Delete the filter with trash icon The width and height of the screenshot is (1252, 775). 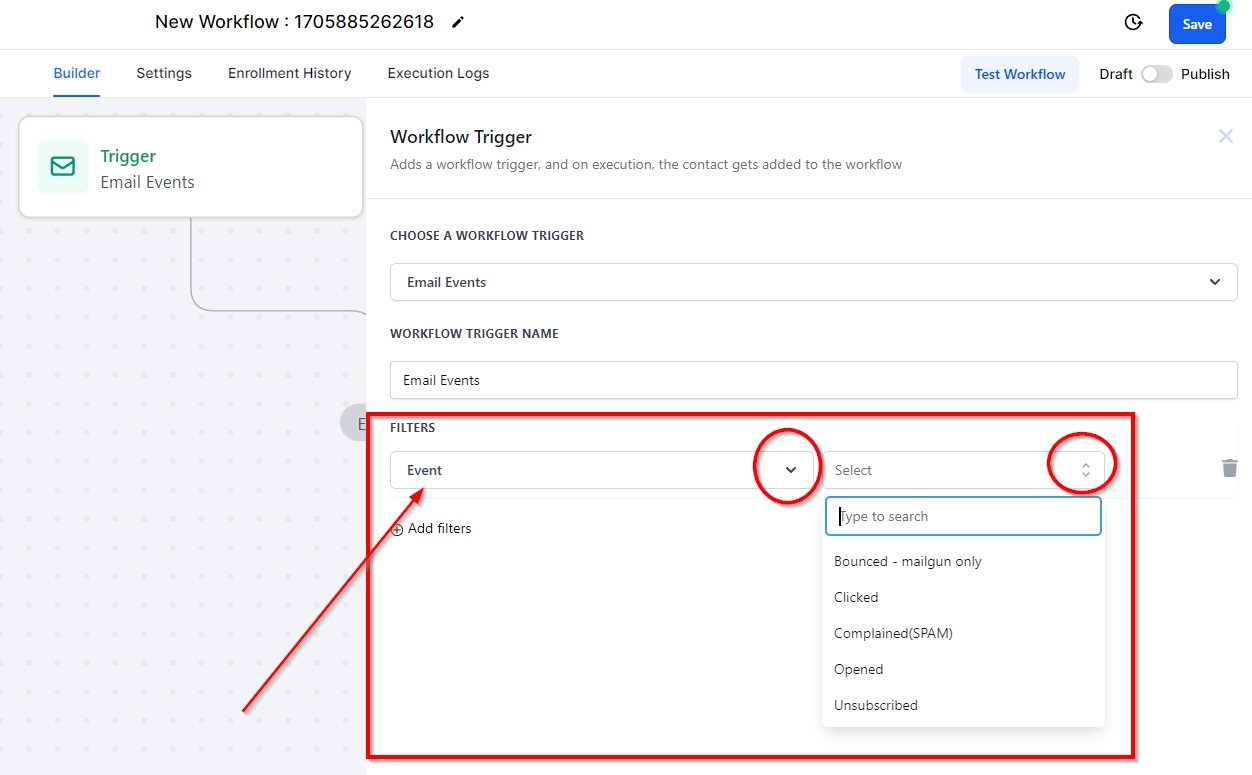tap(1229, 468)
